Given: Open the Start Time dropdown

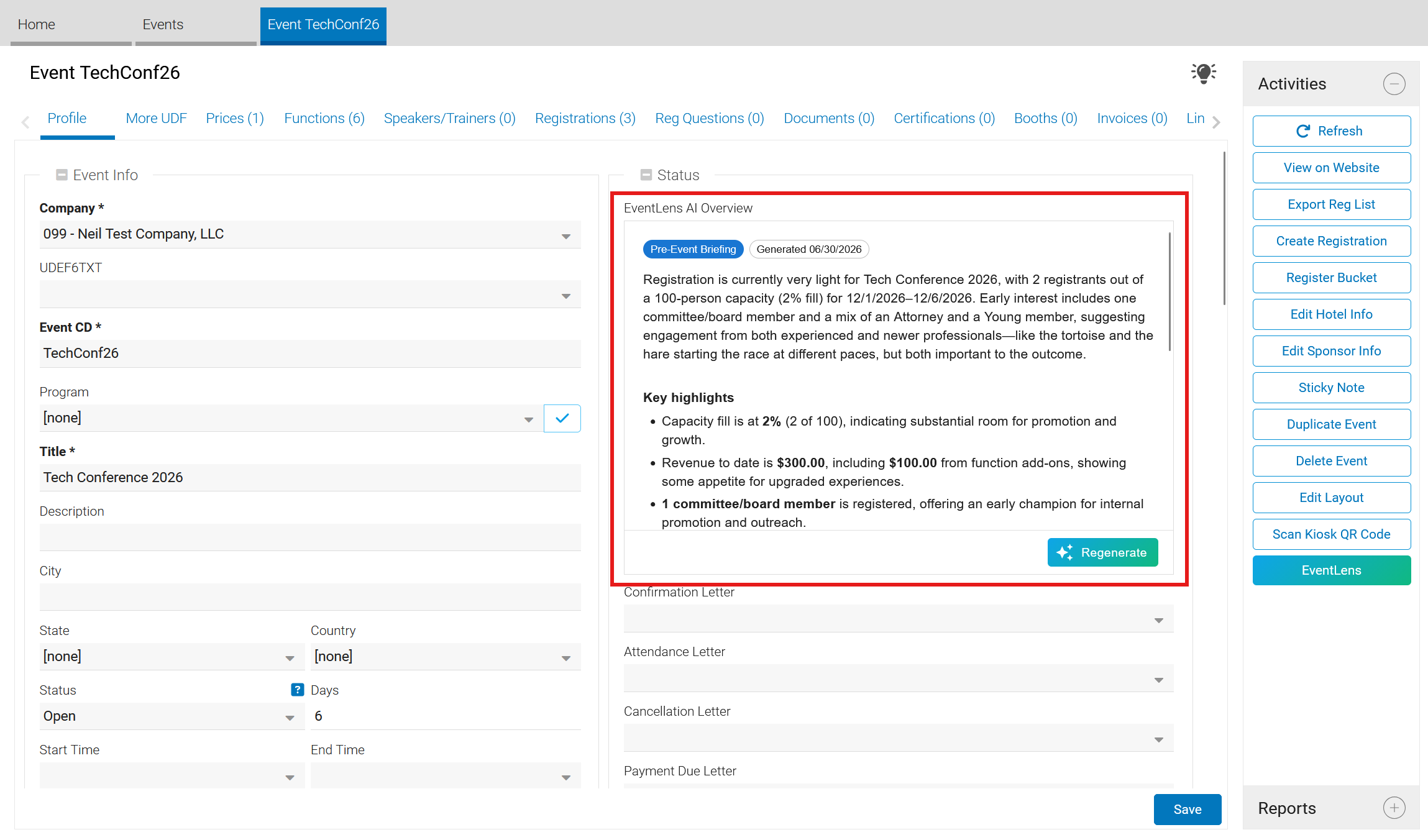Looking at the screenshot, I should click(x=172, y=775).
